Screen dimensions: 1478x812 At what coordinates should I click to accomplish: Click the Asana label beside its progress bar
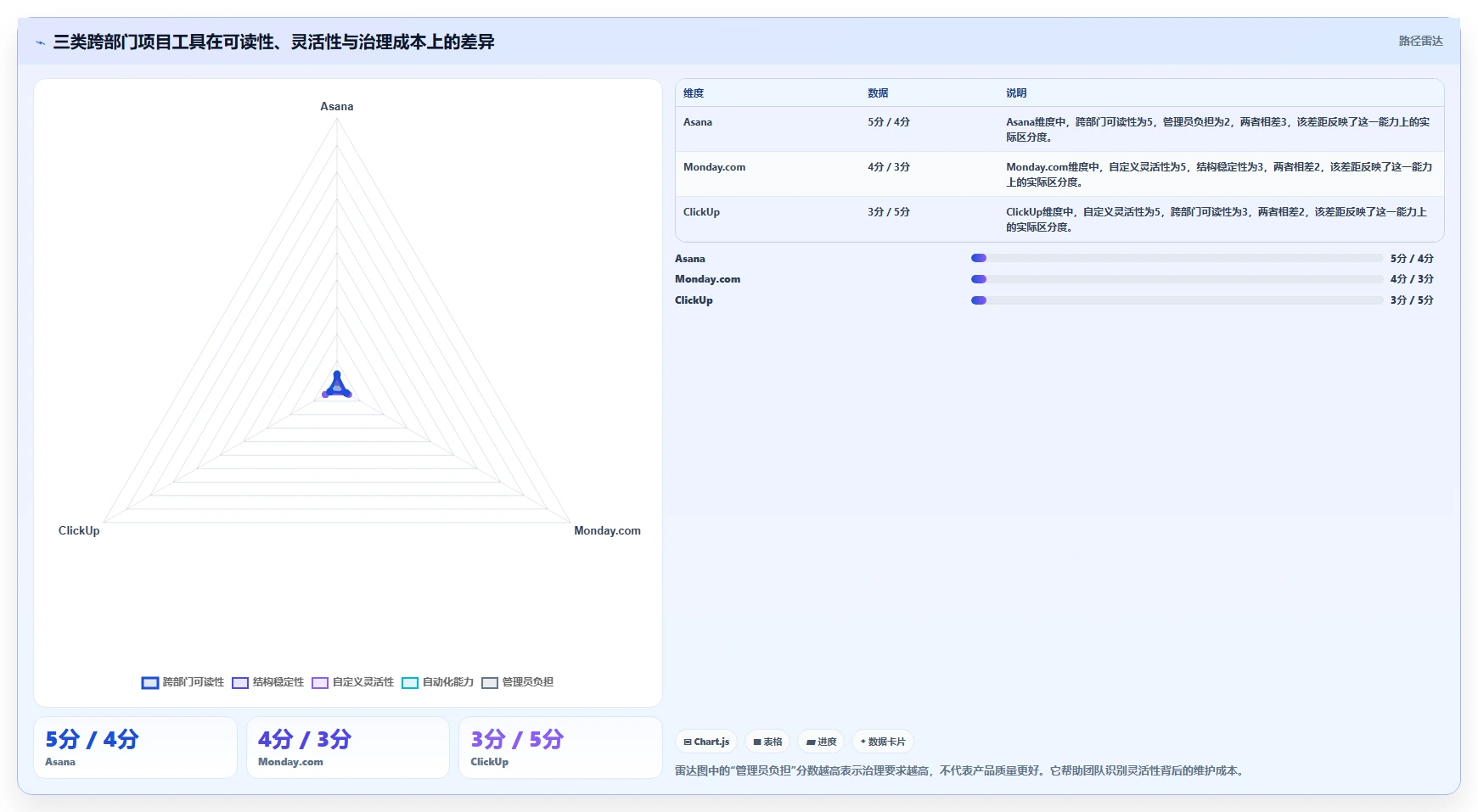(x=690, y=259)
